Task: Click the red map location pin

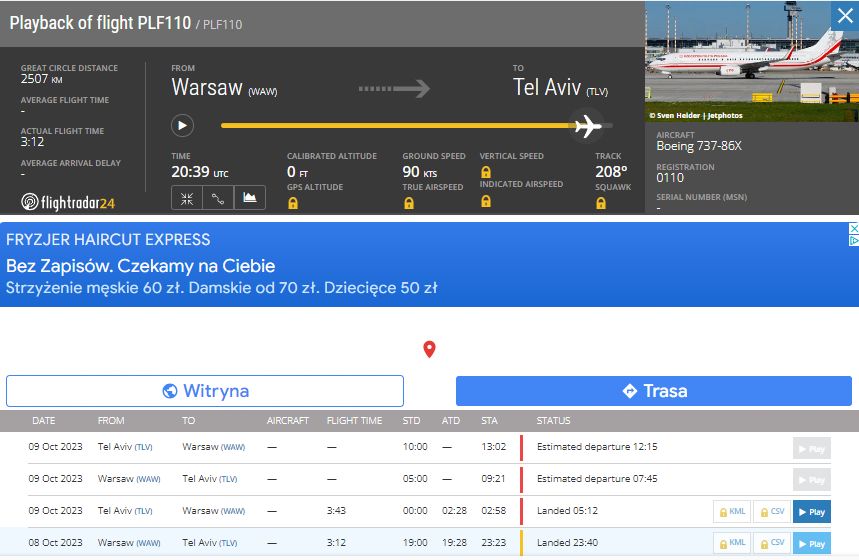Action: [x=430, y=349]
